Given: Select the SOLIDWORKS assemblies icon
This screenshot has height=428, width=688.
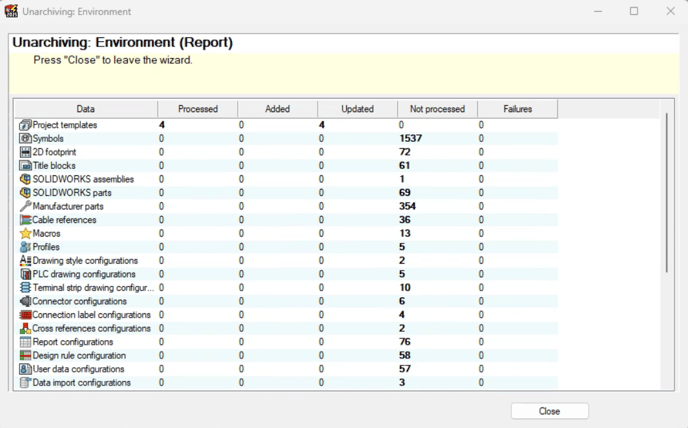Looking at the screenshot, I should point(25,179).
